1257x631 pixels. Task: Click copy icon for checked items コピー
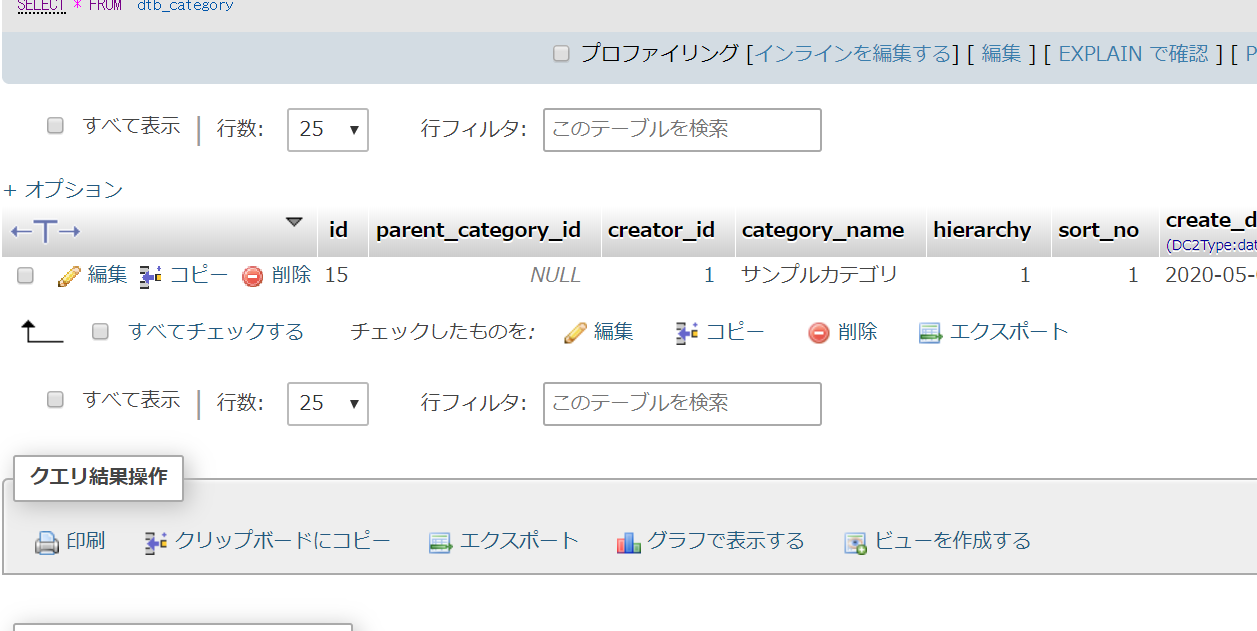[687, 333]
